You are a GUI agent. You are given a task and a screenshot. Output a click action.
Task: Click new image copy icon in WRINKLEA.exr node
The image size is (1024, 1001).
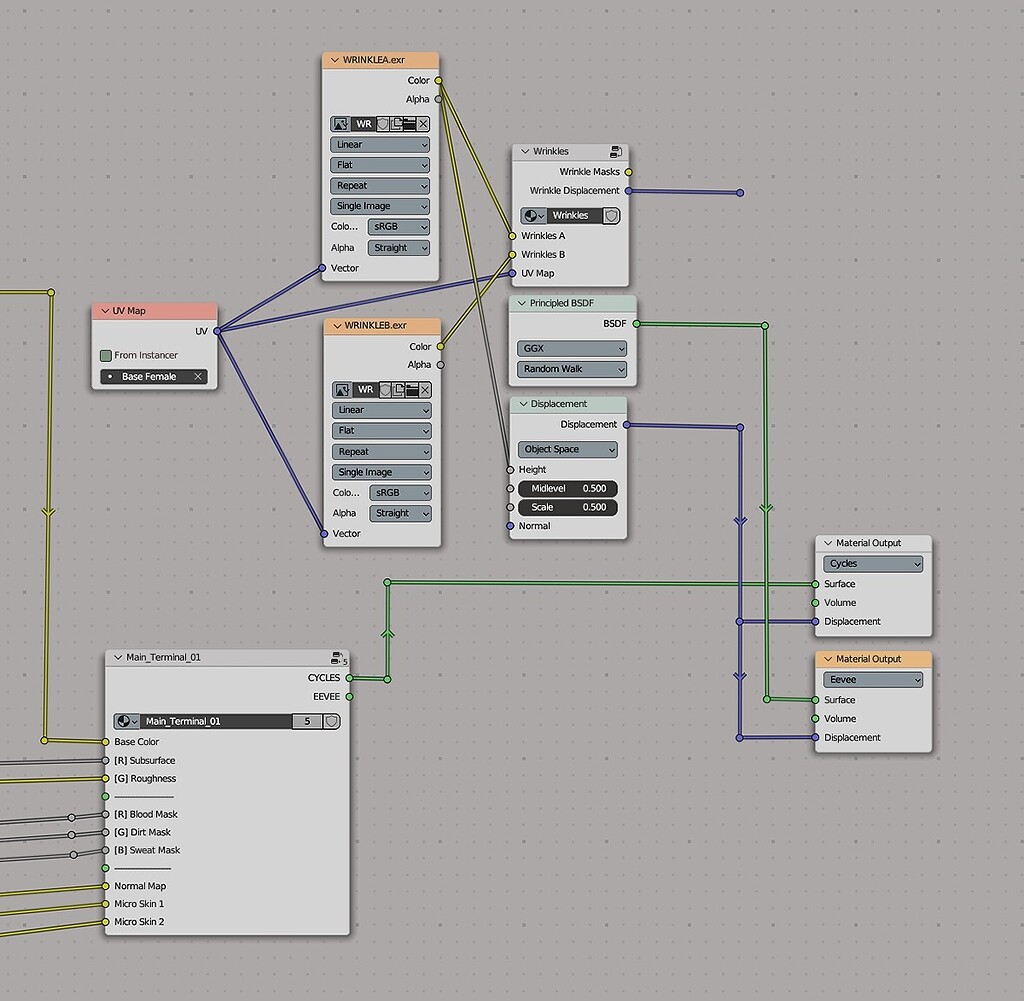click(x=396, y=124)
